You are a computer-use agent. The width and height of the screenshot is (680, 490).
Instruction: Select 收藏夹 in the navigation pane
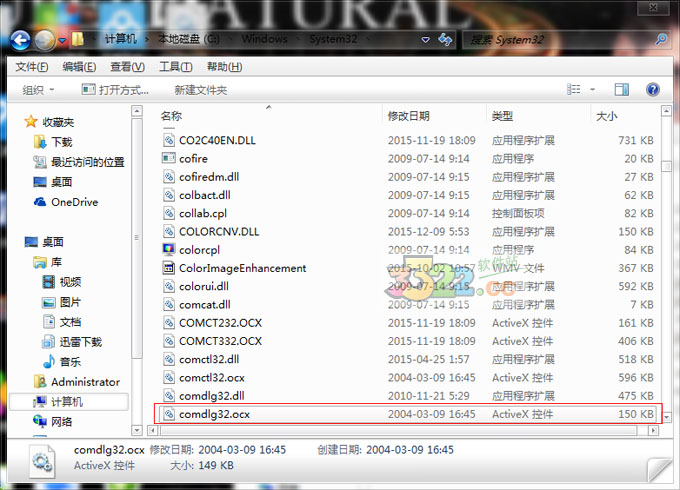(x=49, y=122)
